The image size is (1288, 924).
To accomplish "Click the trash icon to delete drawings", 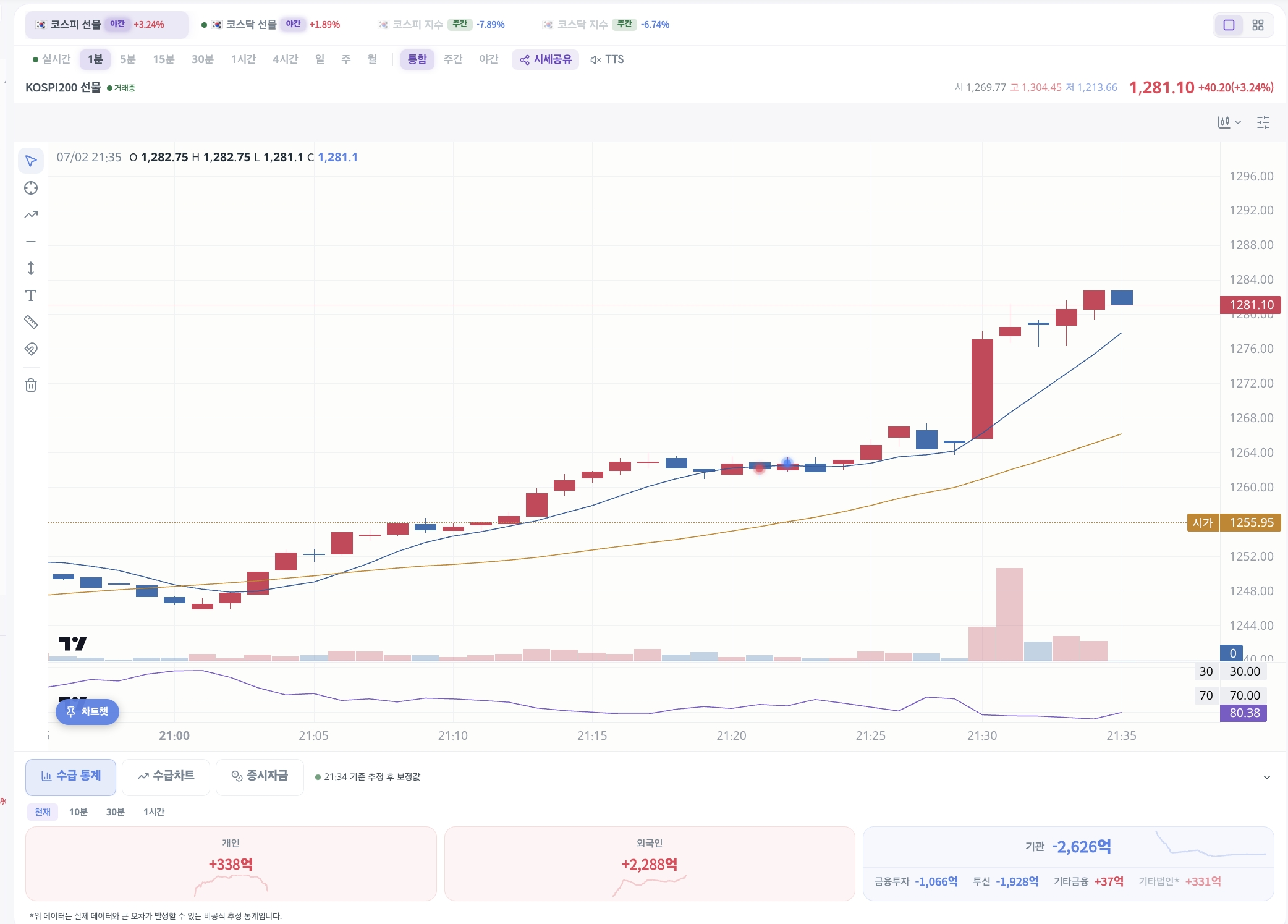I will (x=31, y=386).
